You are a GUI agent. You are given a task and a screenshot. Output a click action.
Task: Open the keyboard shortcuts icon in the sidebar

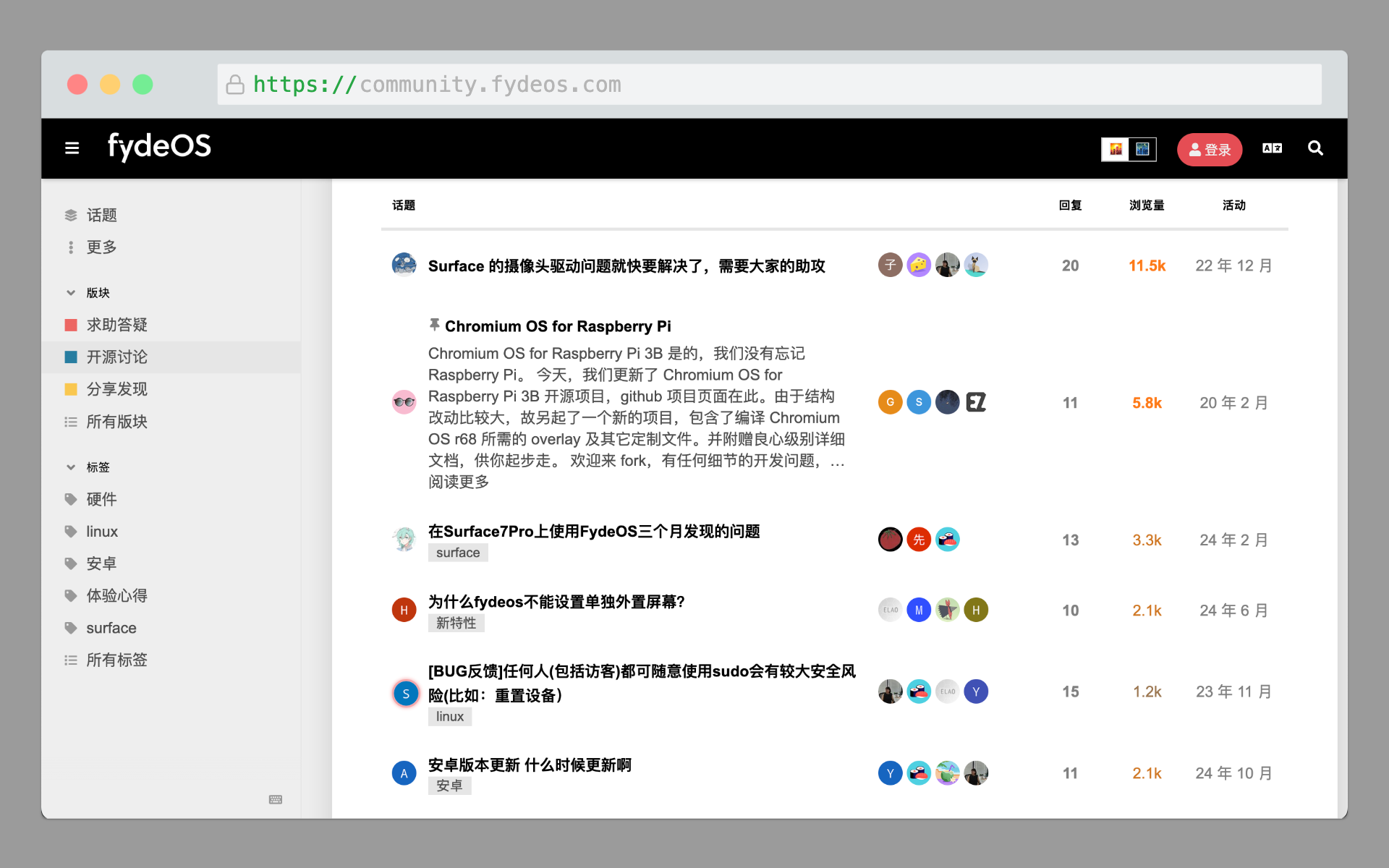coord(276,799)
